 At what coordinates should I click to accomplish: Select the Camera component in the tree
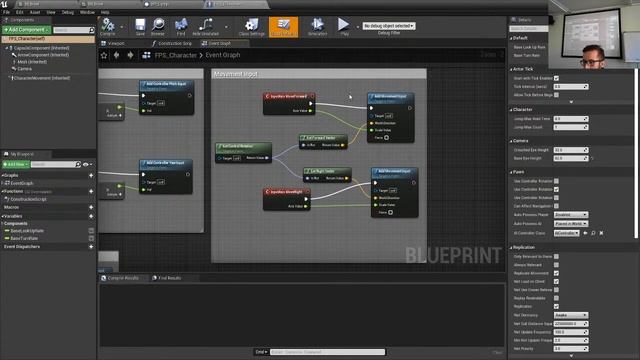tap(24, 69)
